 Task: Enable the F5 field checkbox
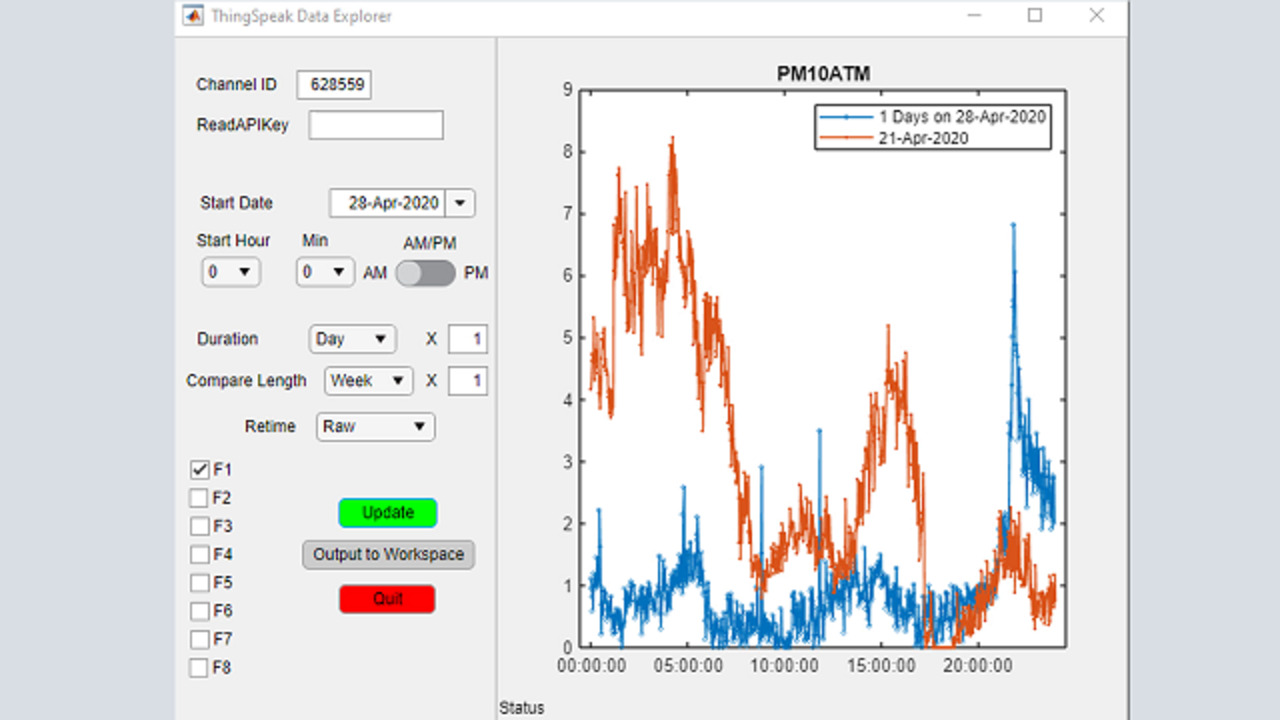199,582
